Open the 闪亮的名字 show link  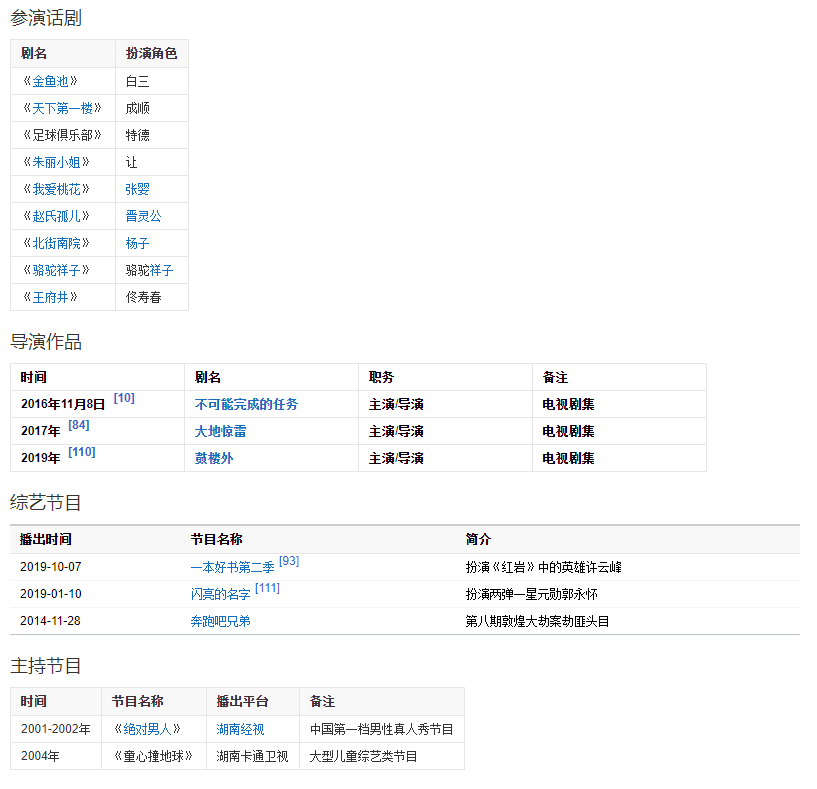coord(220,594)
